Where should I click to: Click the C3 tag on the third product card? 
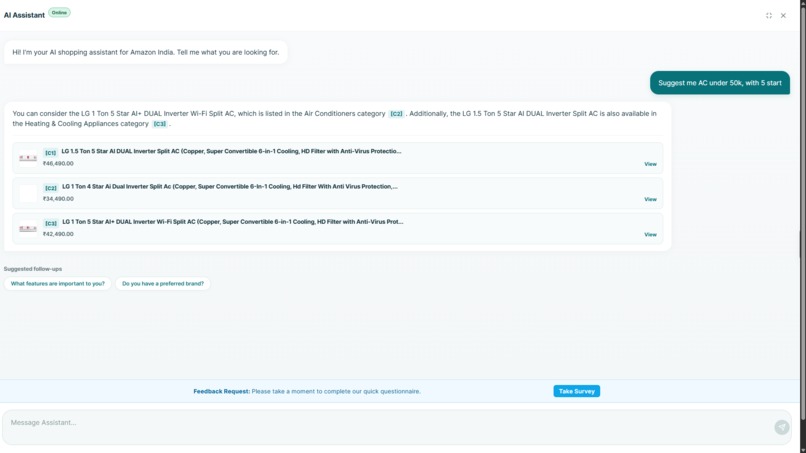click(50, 223)
